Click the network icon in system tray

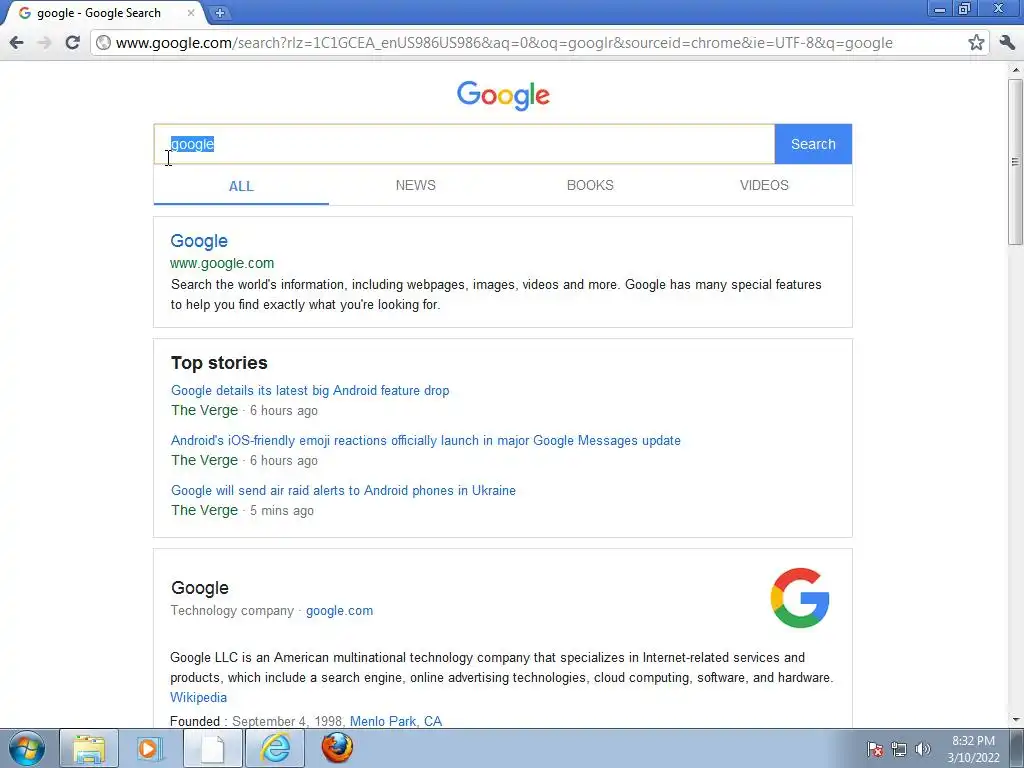(x=899, y=749)
